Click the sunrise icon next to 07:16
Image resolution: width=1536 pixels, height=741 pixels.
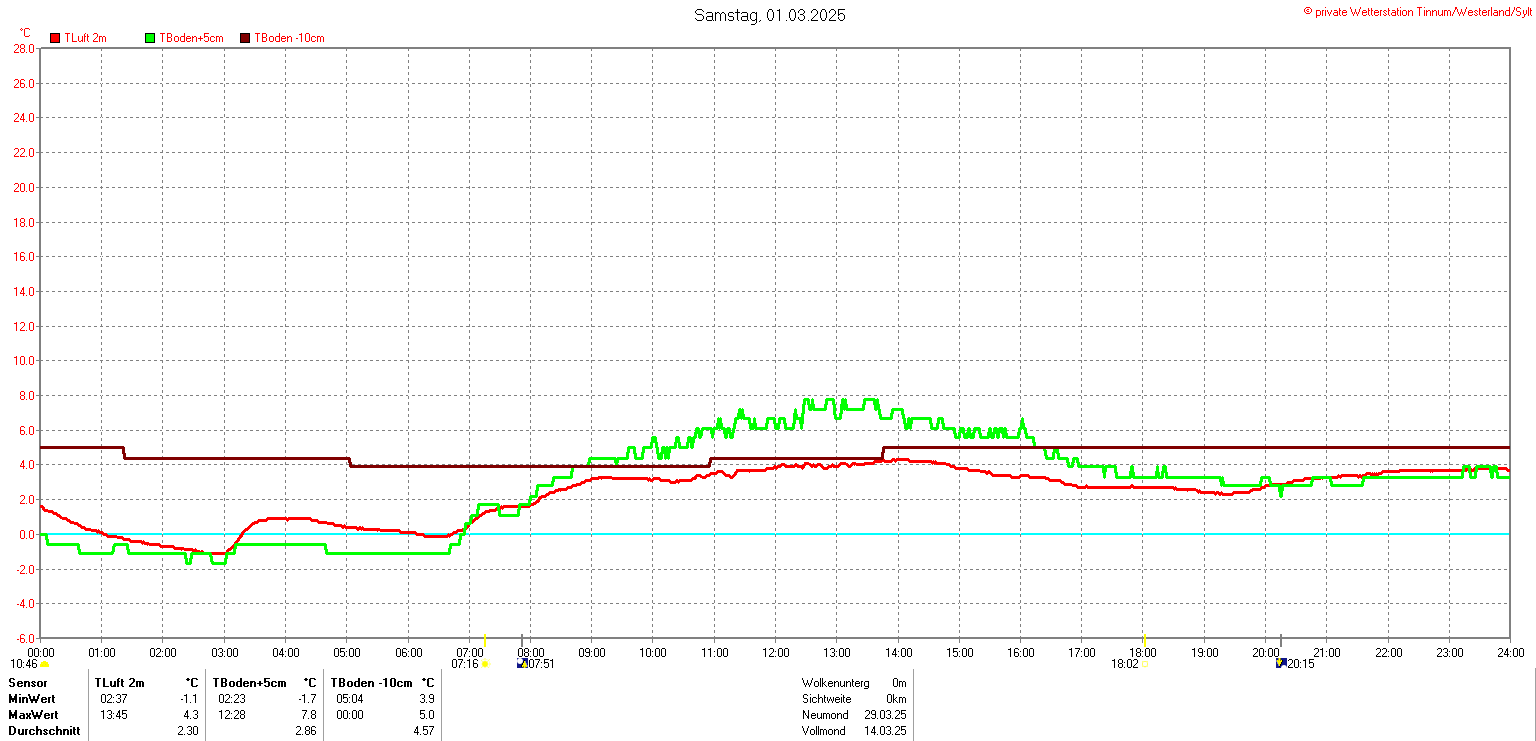tap(485, 663)
